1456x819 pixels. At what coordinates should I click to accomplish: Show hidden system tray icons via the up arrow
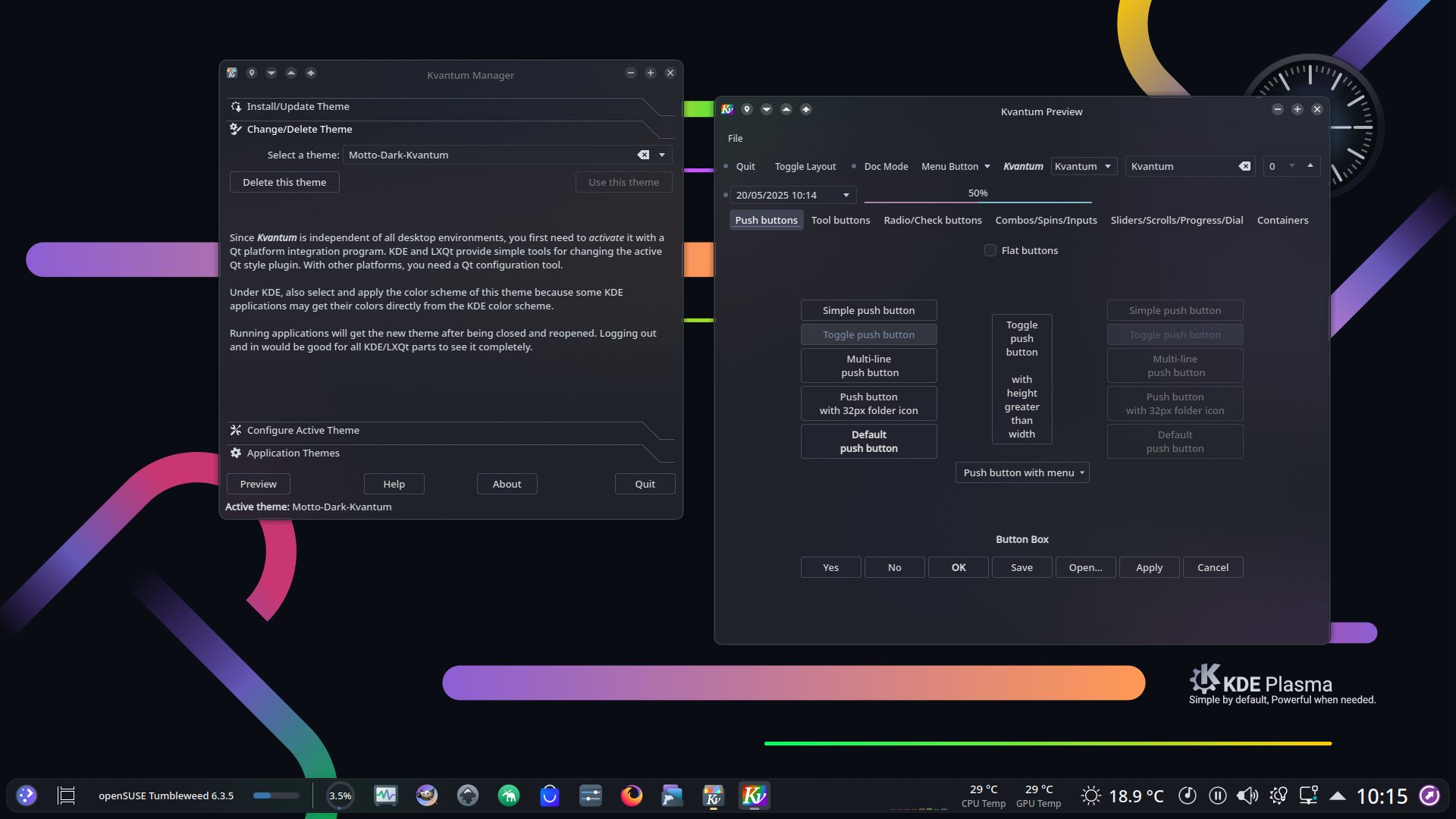pyautogui.click(x=1338, y=795)
